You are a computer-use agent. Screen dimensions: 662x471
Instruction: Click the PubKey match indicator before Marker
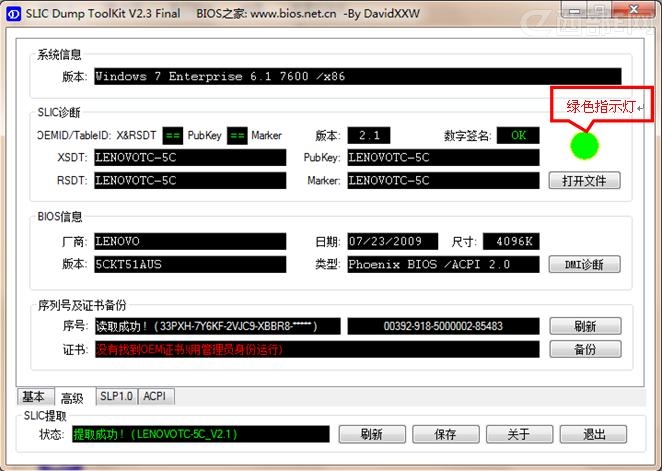click(x=236, y=136)
